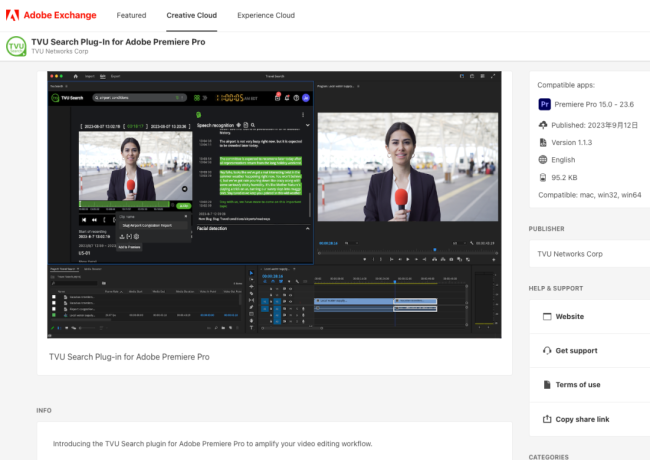Open TVU Networks Corp publisher card
The width and height of the screenshot is (650, 460).
(x=590, y=254)
